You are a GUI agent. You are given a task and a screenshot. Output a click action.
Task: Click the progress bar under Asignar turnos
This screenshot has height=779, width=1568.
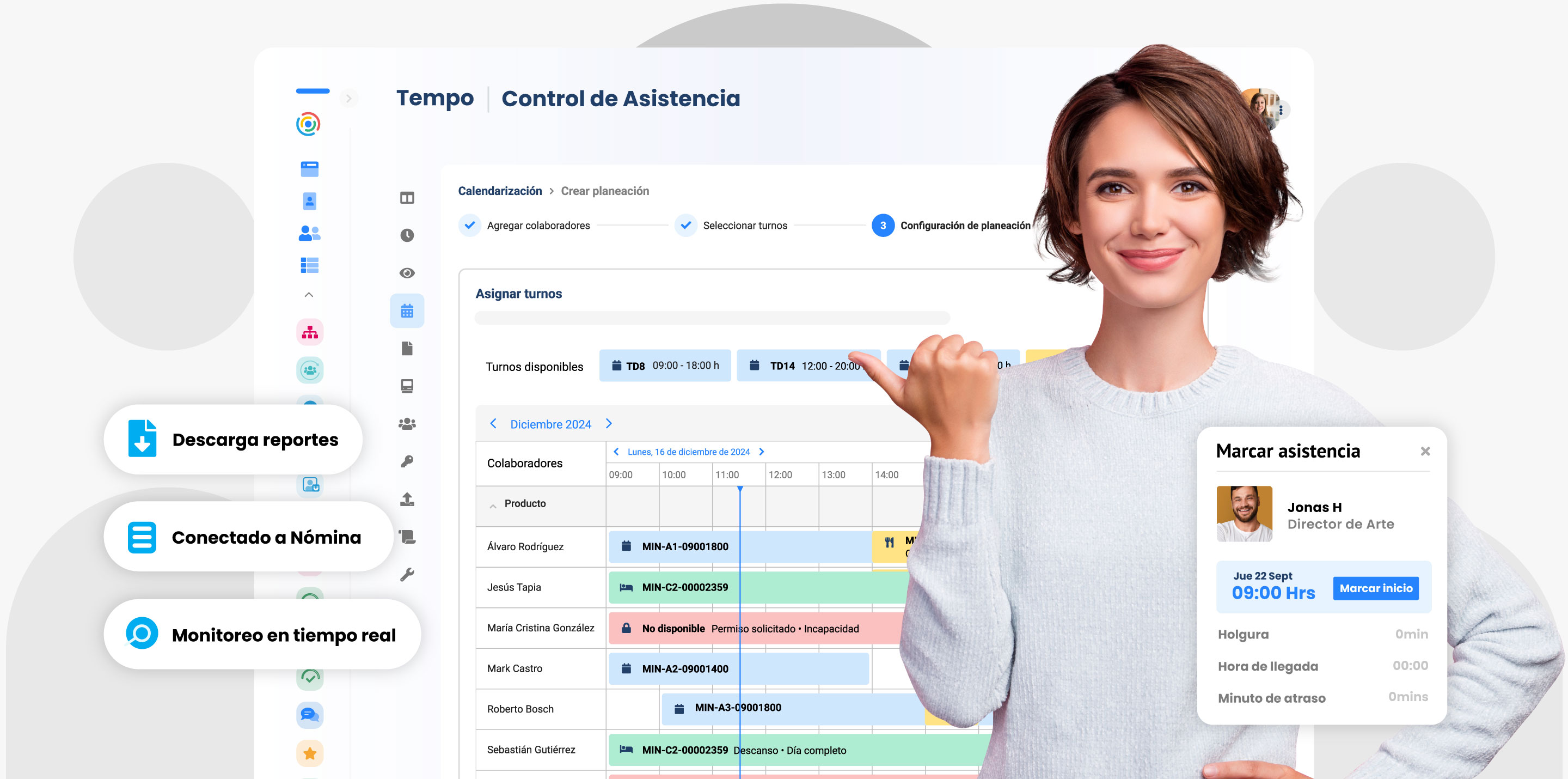pos(712,318)
